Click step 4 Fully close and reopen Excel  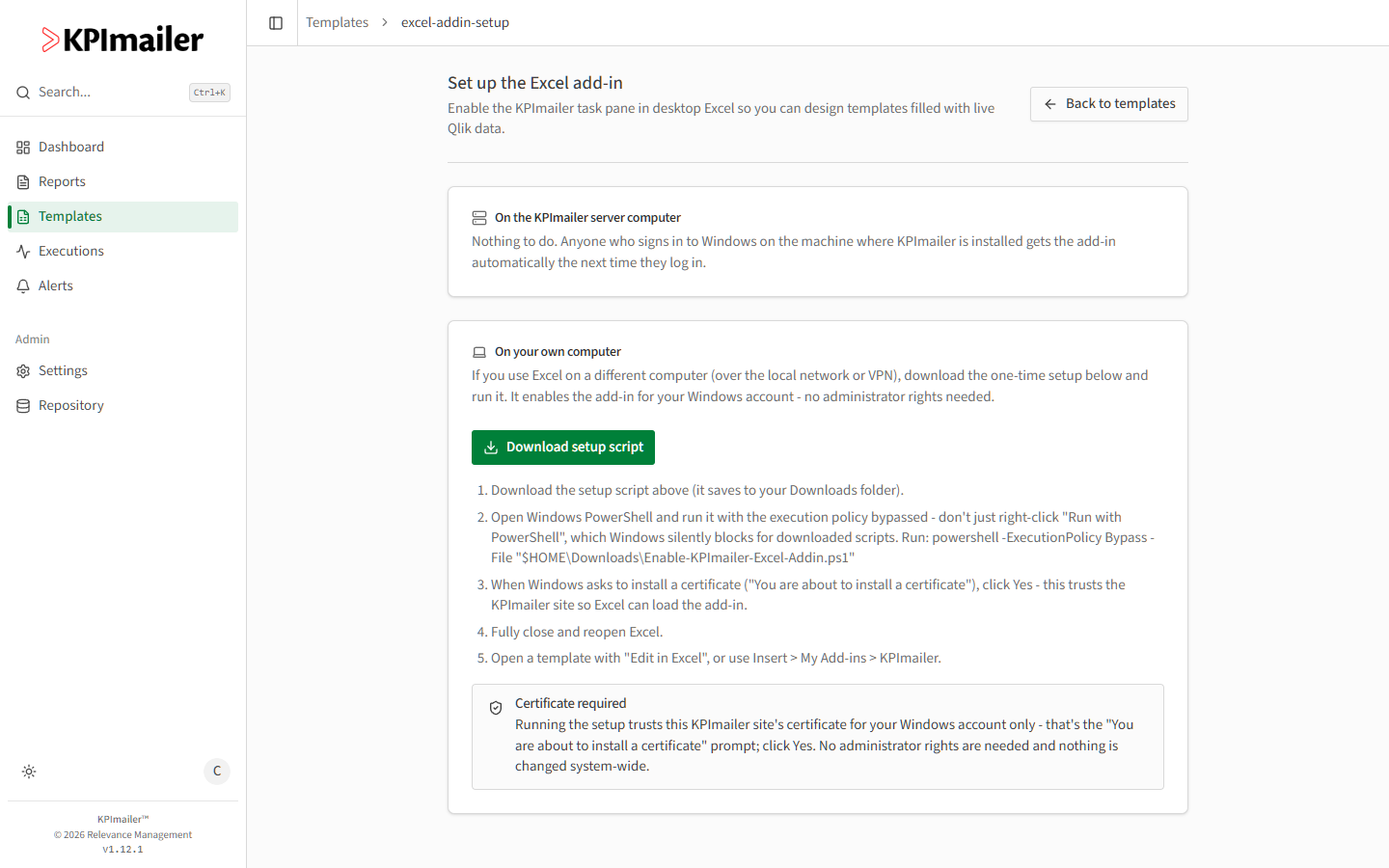pyautogui.click(x=577, y=632)
